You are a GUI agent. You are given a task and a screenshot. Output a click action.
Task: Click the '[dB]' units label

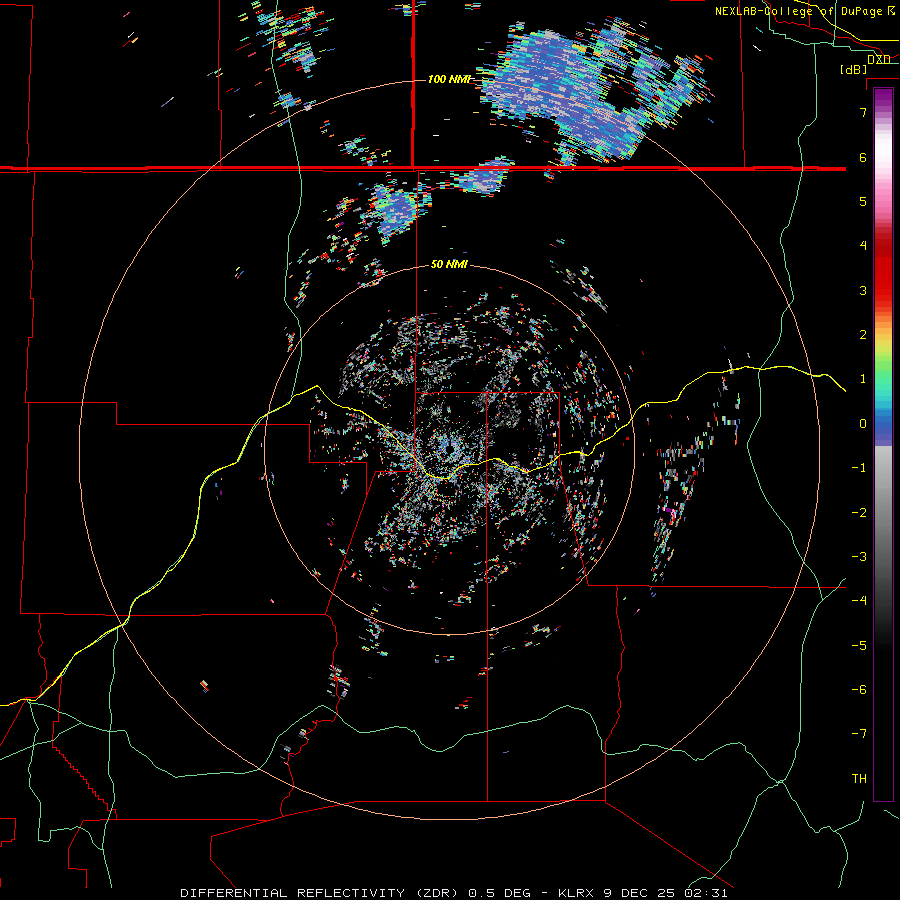click(854, 69)
